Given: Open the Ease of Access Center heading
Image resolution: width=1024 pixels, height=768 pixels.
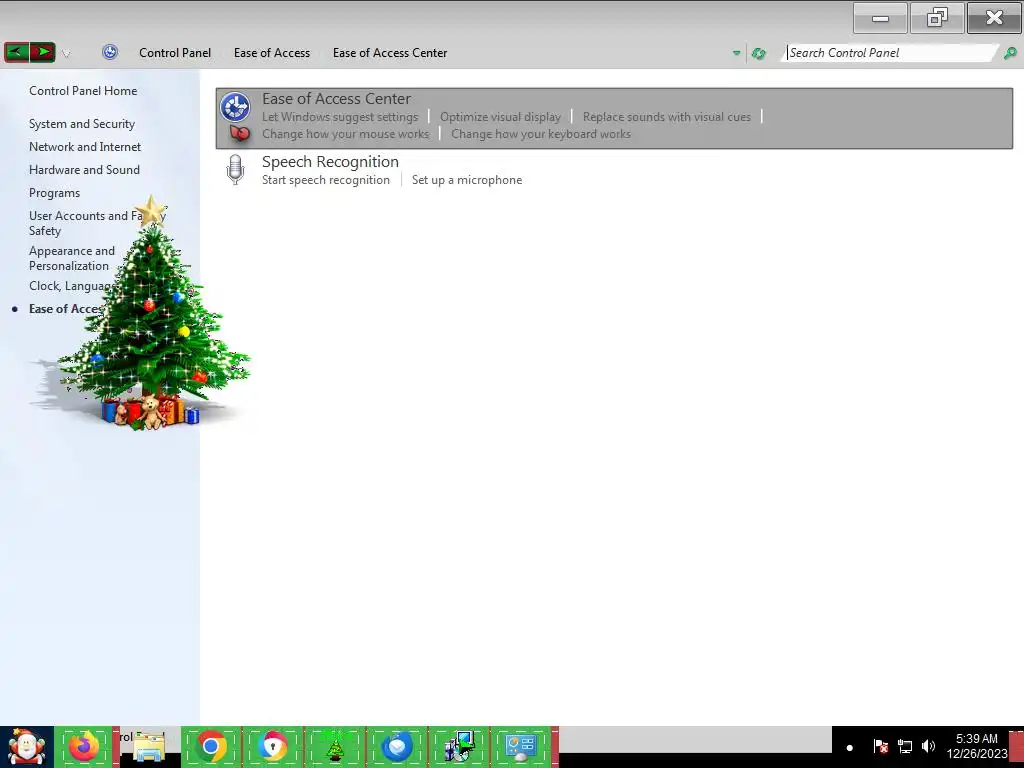Looking at the screenshot, I should pos(336,99).
